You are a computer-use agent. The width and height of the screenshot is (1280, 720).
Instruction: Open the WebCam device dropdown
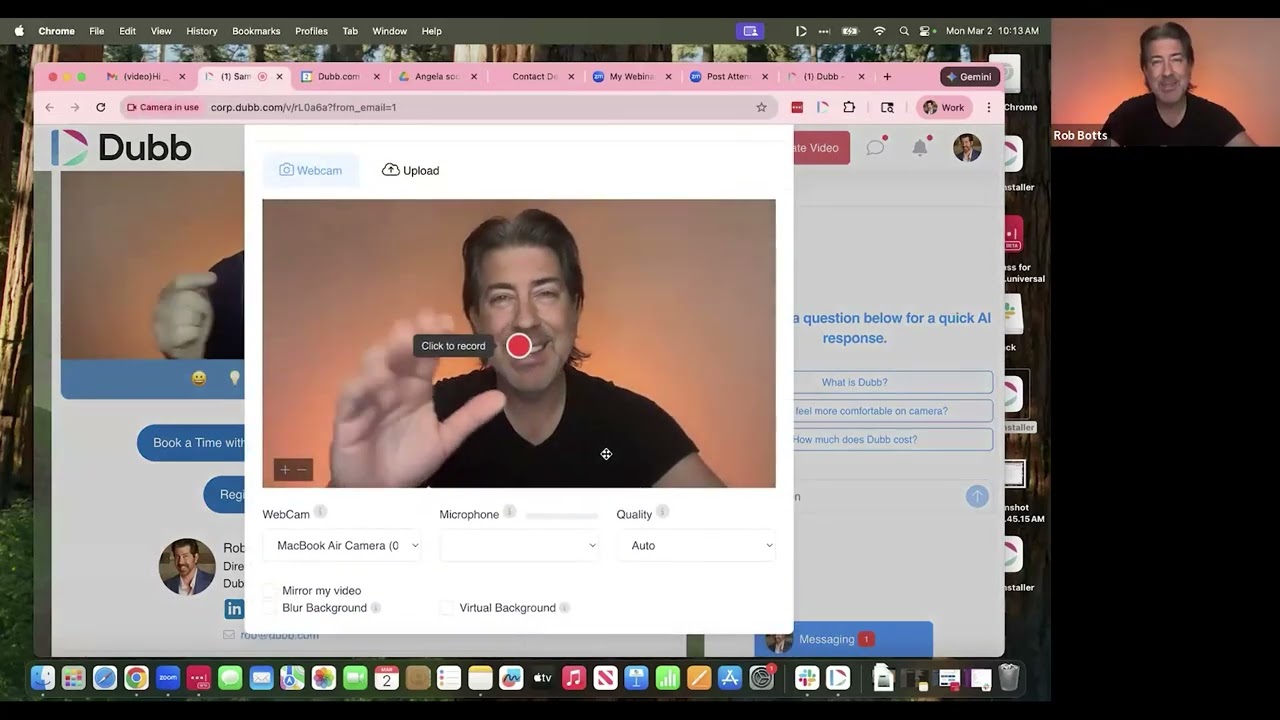(343, 545)
